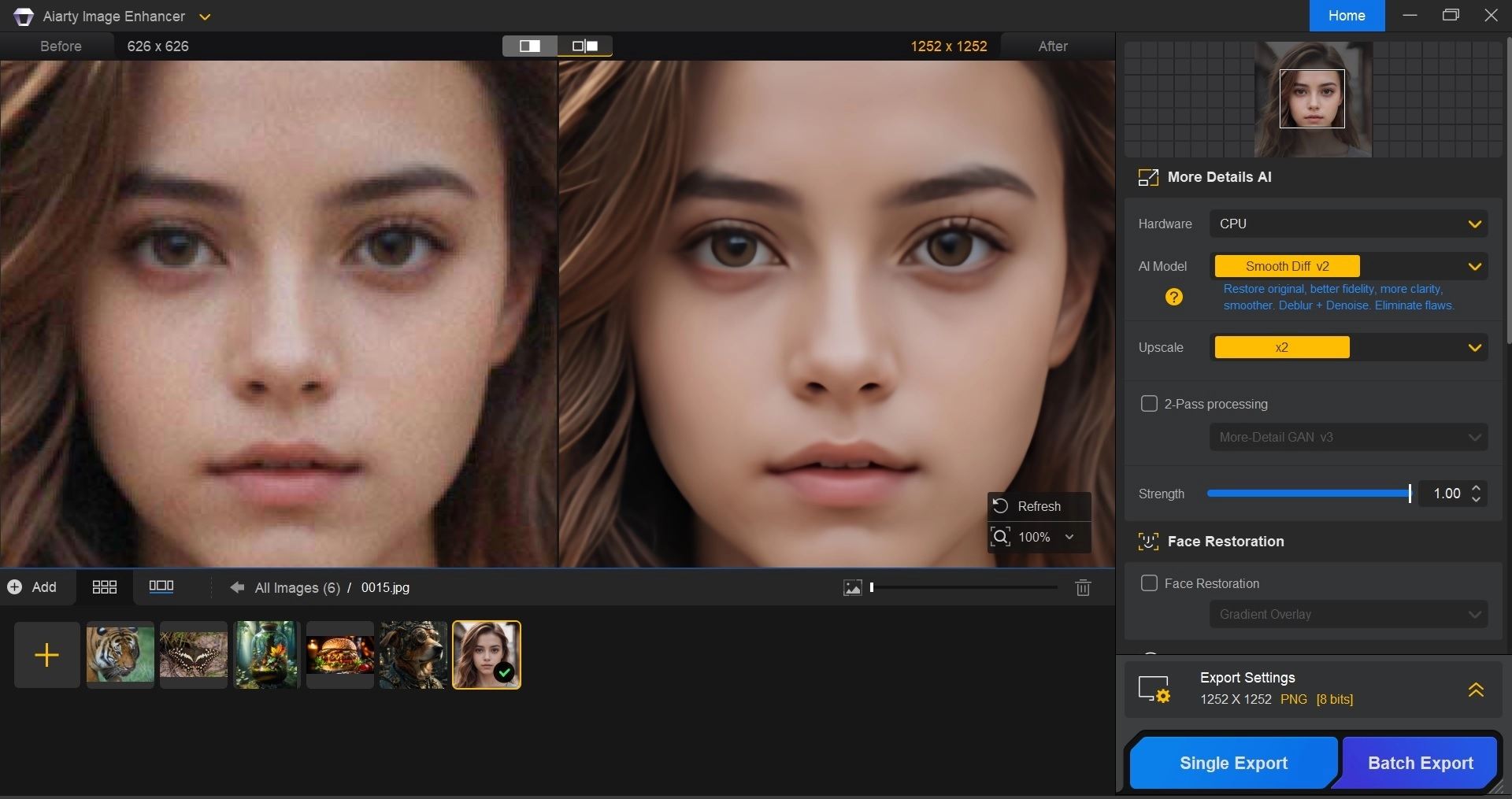Click the trash delete image icon

[1083, 588]
